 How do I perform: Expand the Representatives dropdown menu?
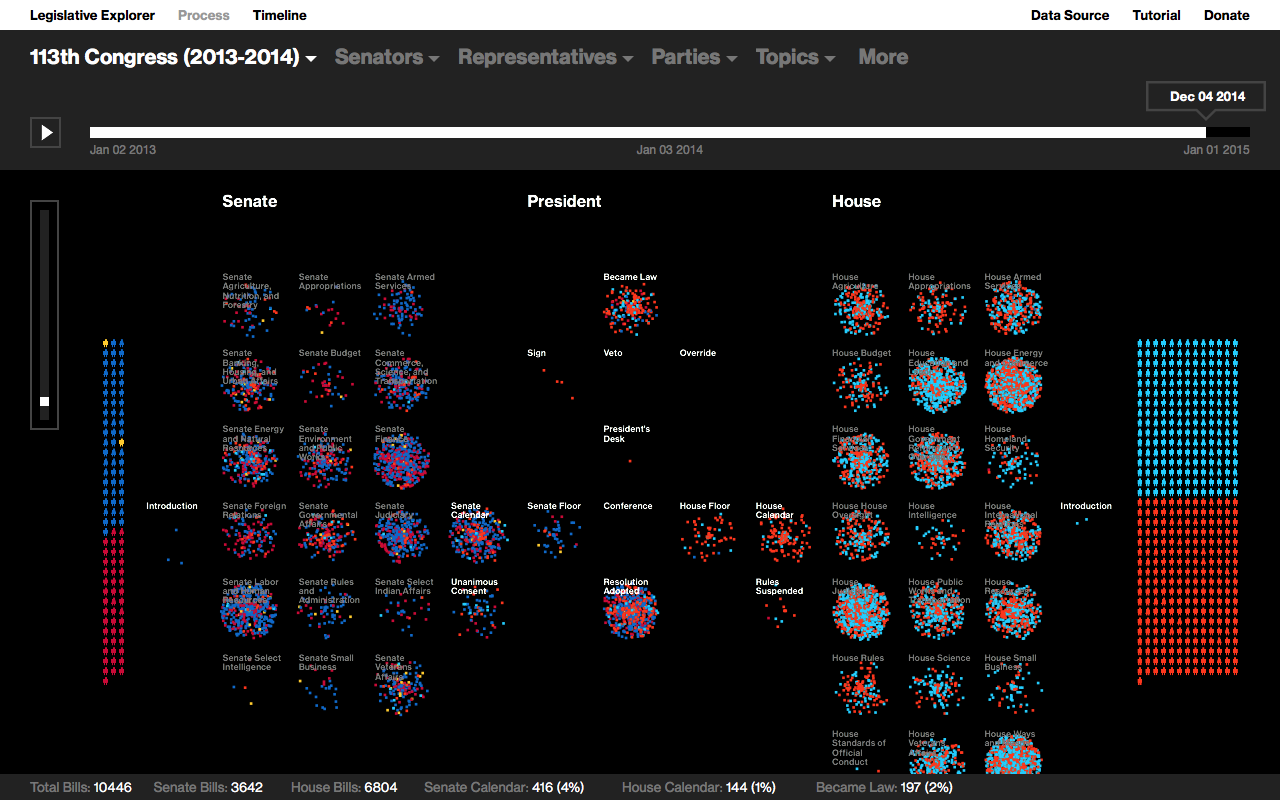545,57
